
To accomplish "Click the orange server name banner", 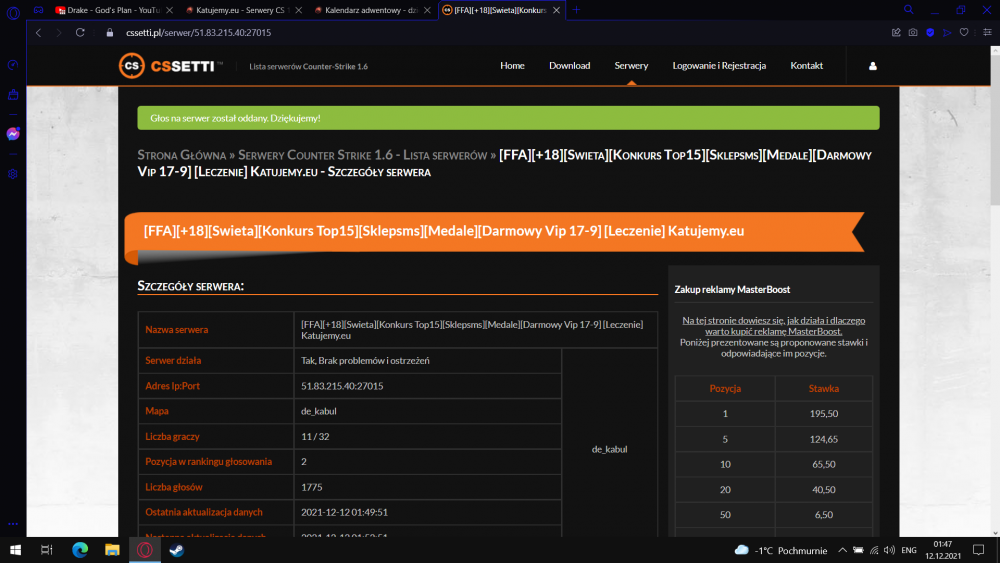I will [x=494, y=231].
